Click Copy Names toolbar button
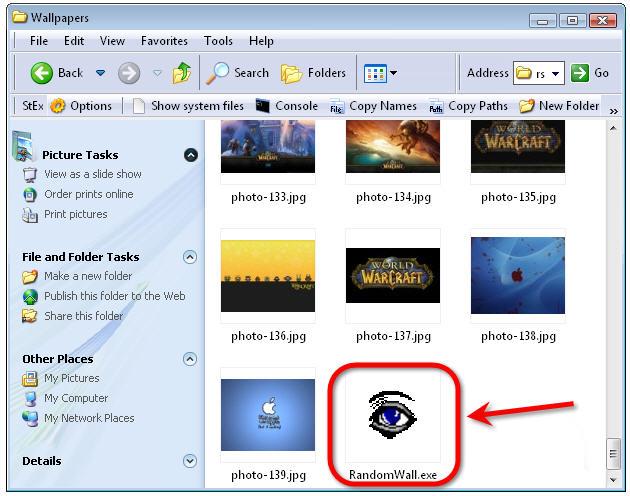 tap(372, 107)
